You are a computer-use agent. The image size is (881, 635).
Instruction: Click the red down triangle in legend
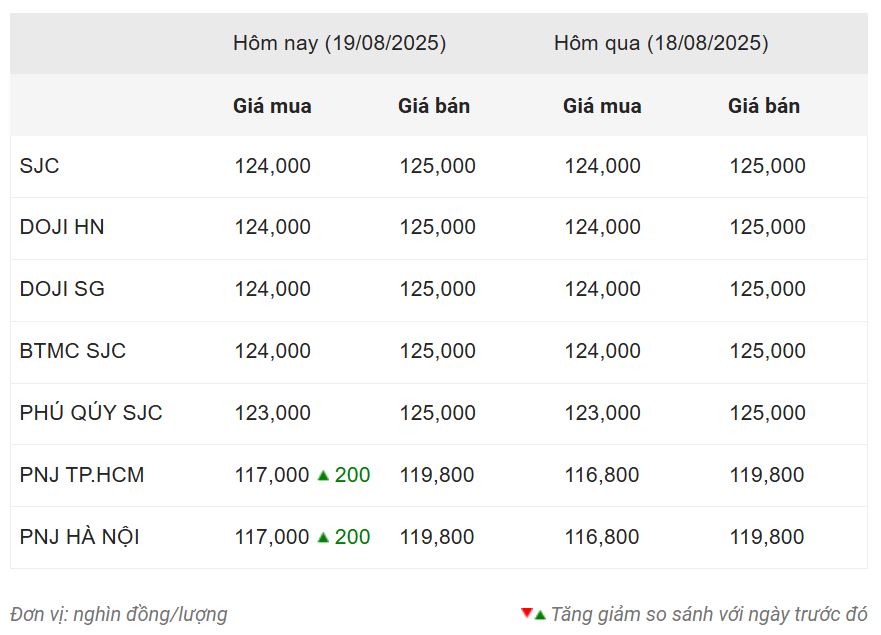526,613
